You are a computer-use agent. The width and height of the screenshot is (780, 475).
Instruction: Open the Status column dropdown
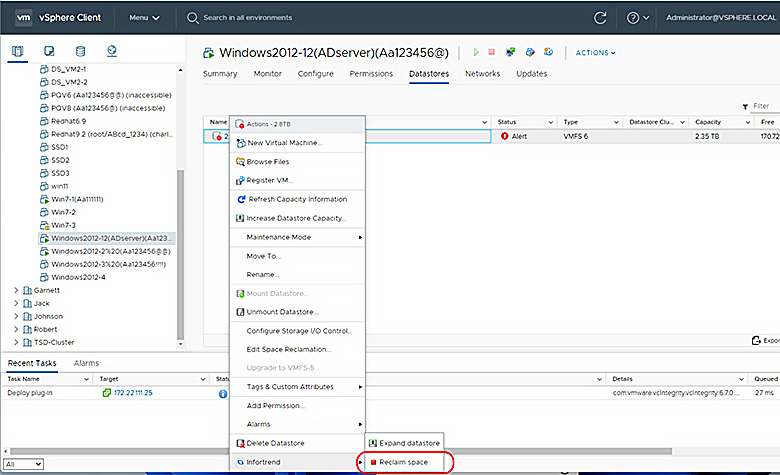551,122
